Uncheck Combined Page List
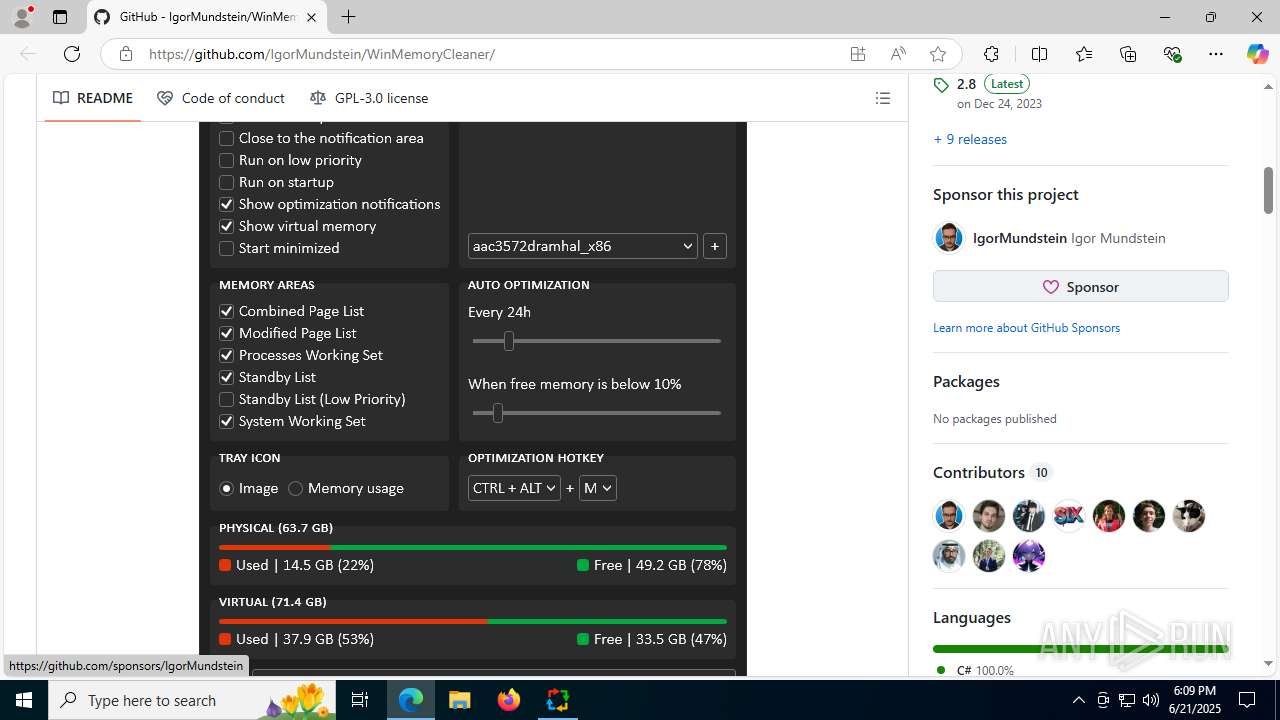This screenshot has height=720, width=1280. point(227,311)
